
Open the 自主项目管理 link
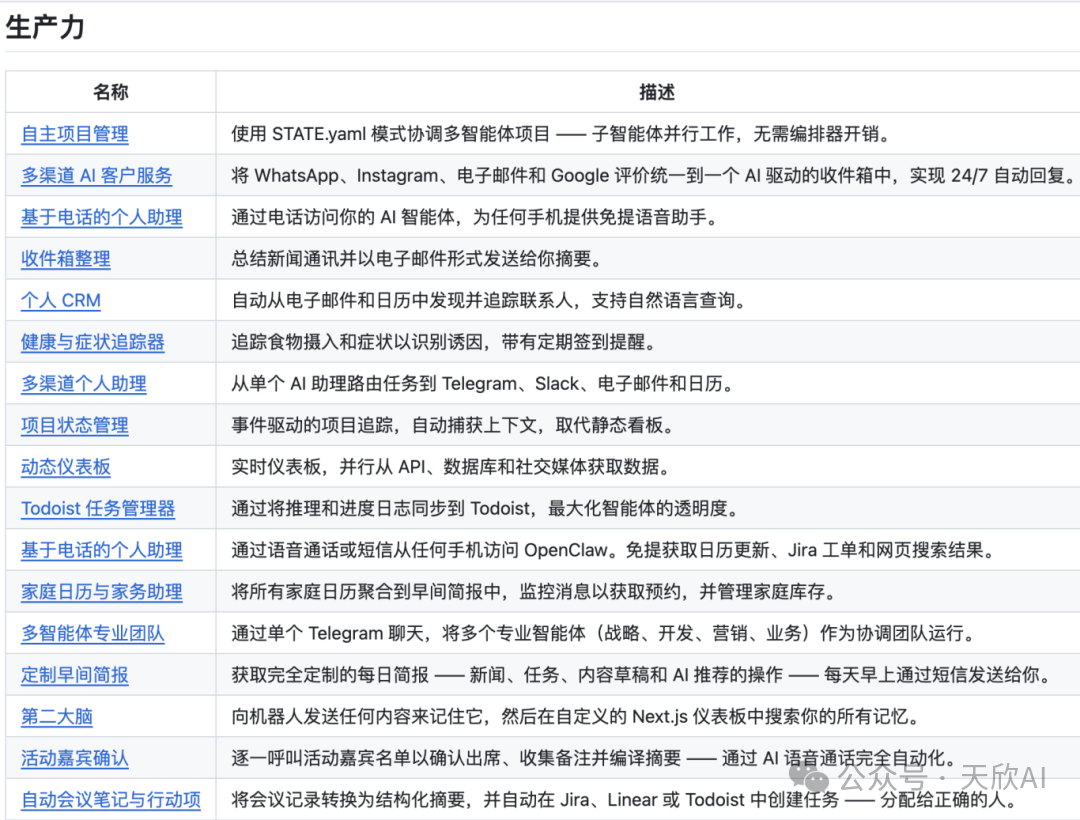(x=75, y=134)
